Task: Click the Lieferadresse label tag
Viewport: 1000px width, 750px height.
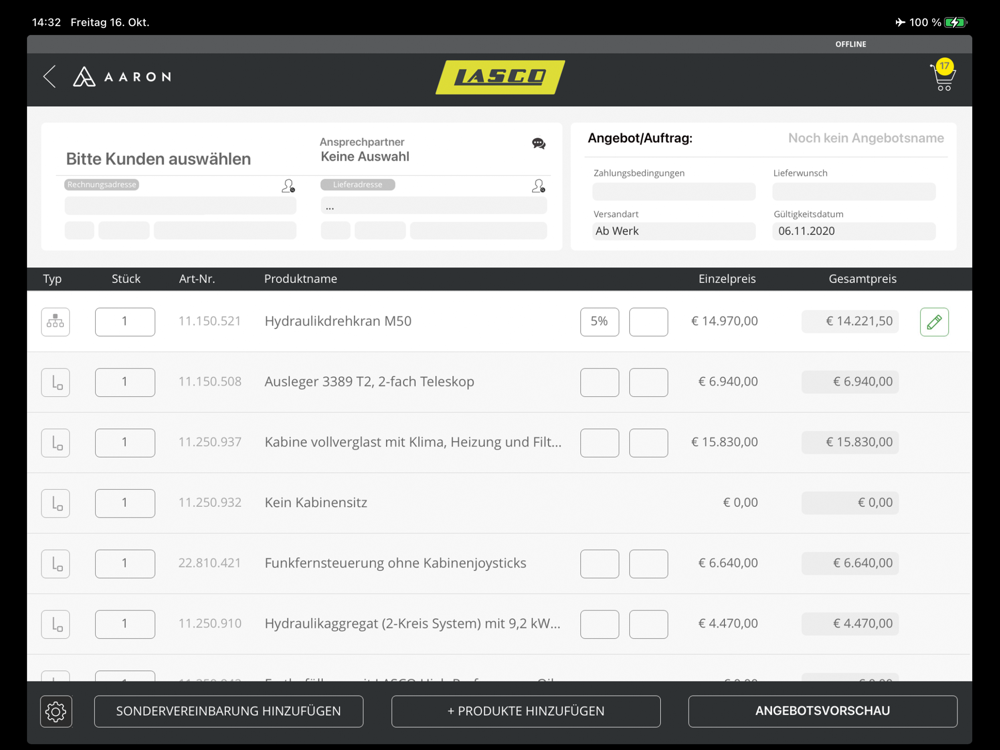Action: click(x=357, y=184)
